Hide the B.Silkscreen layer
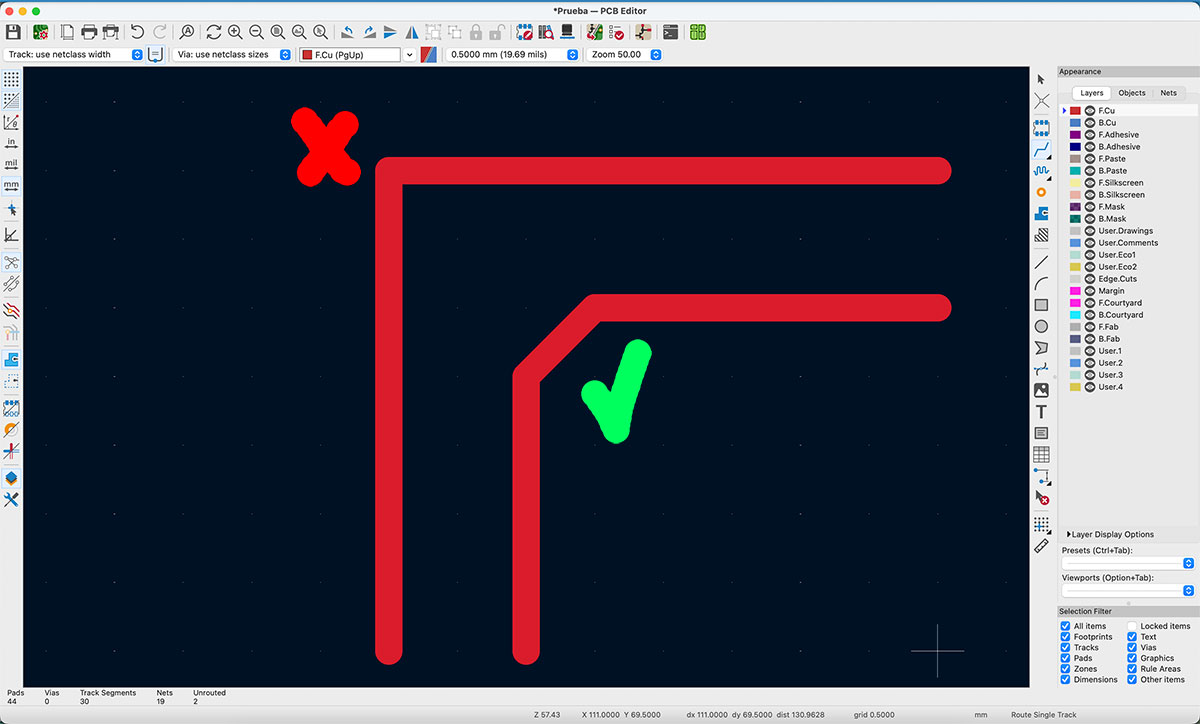 [1091, 194]
